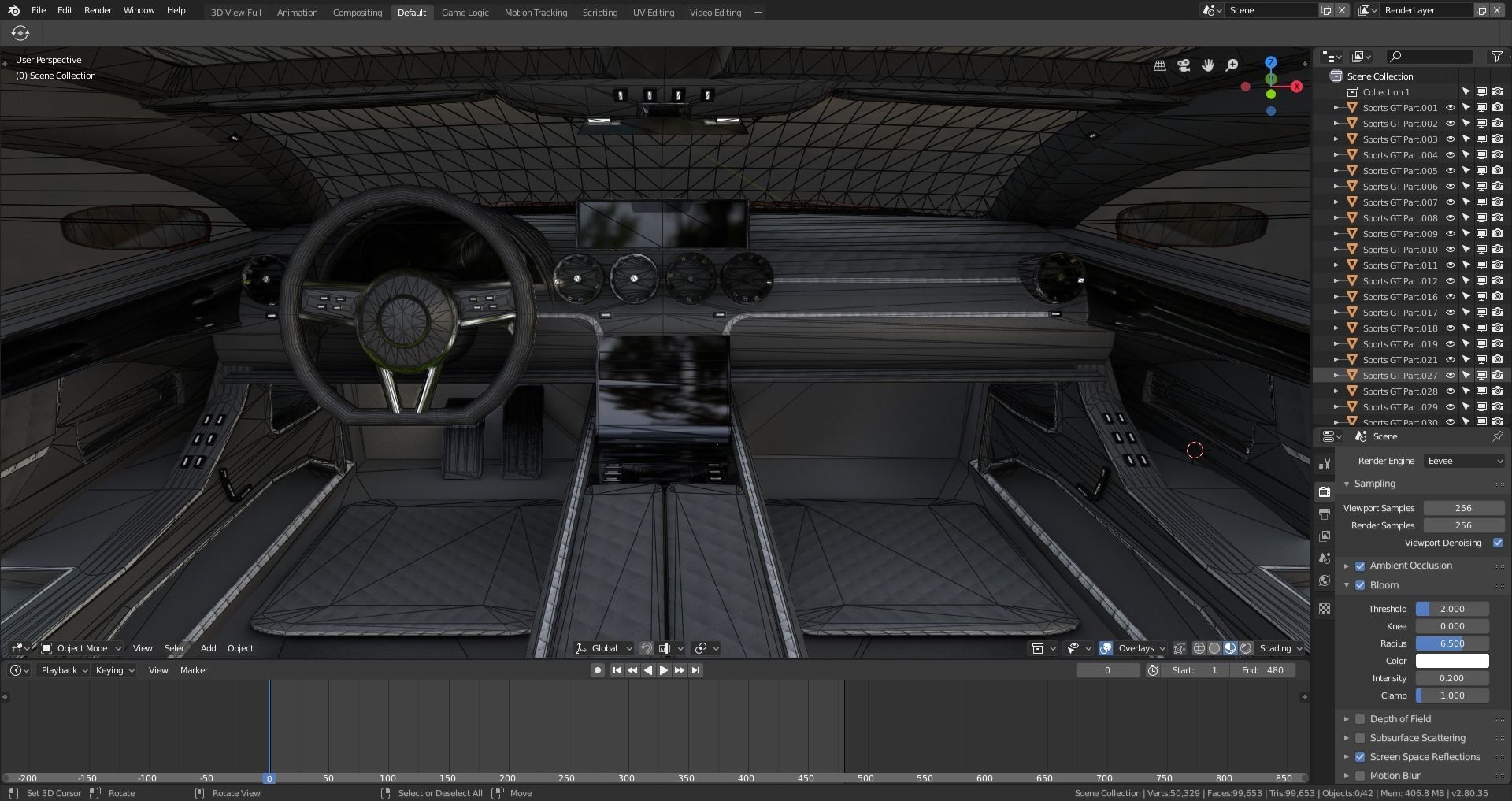The height and width of the screenshot is (801, 1512).
Task: Switch to solid viewport shading
Action: [x=1214, y=648]
